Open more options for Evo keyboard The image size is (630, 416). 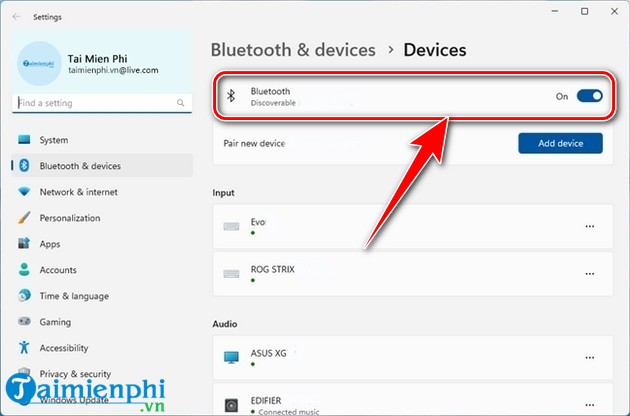[589, 226]
